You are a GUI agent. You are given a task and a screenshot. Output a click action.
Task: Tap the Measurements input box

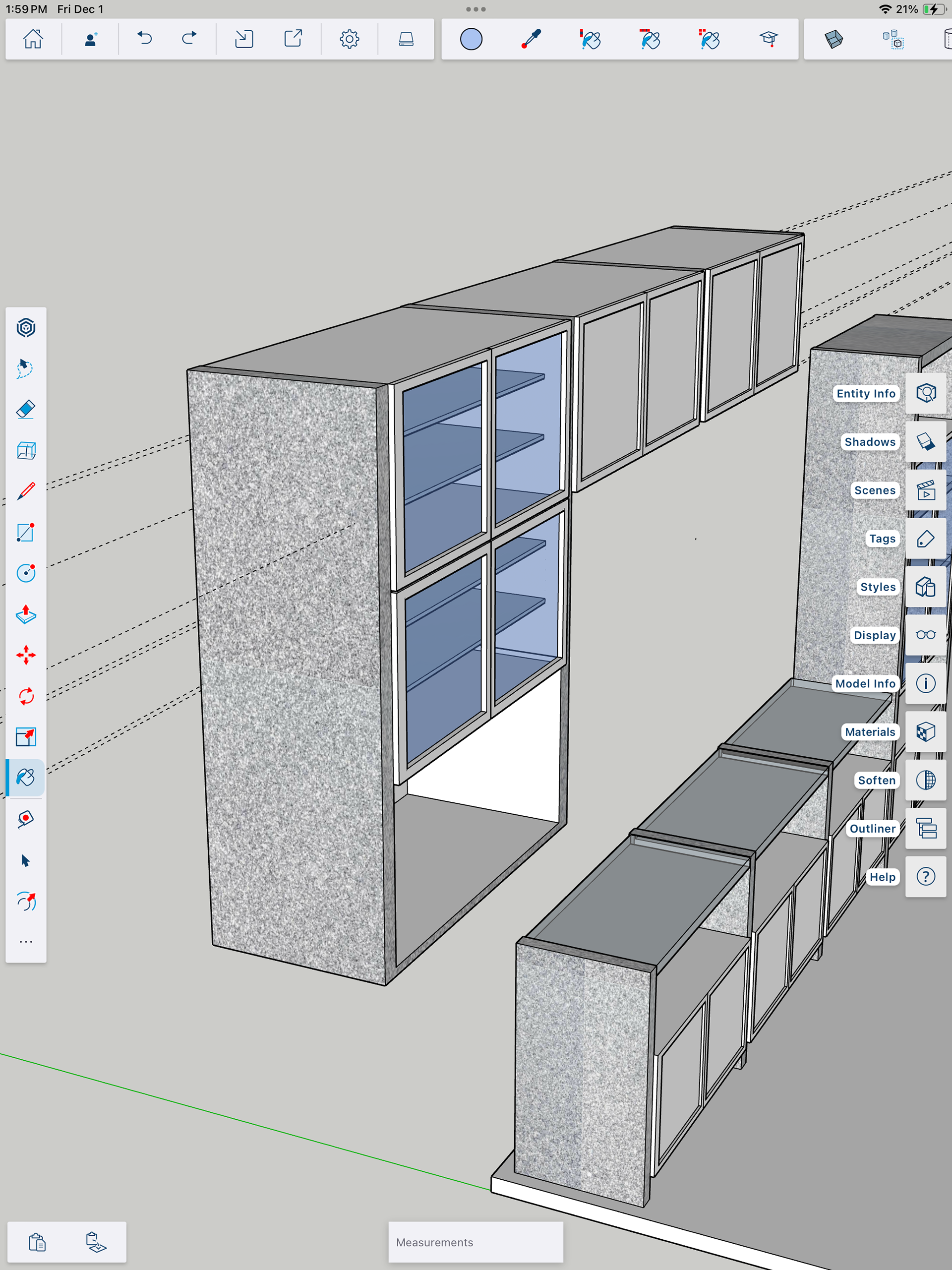tap(476, 1242)
